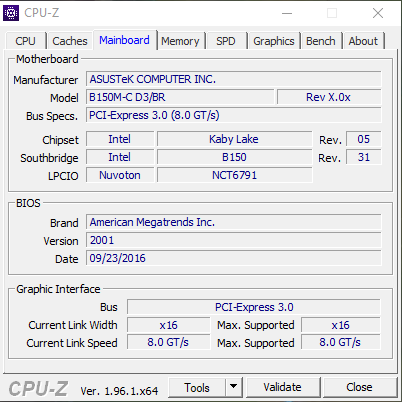Select the Graphics tab
Screen dimensions: 402x402
pyautogui.click(x=274, y=41)
